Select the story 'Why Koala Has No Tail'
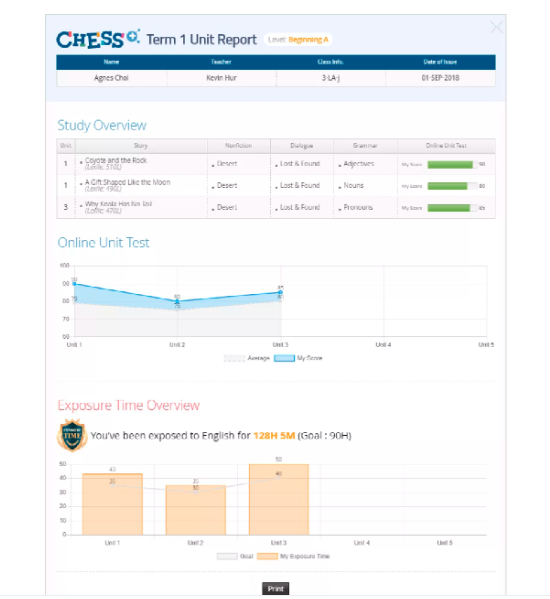This screenshot has width=550, height=599. (118, 204)
